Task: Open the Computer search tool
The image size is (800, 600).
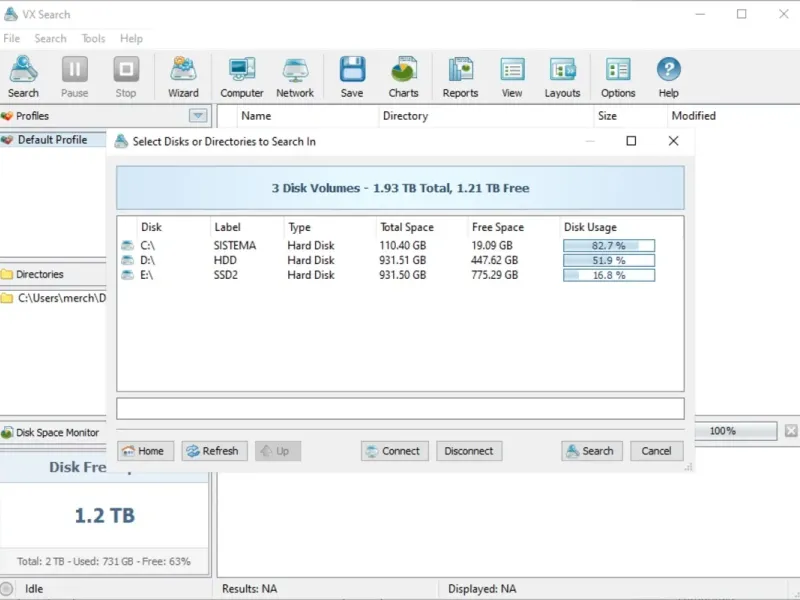Action: [242, 77]
